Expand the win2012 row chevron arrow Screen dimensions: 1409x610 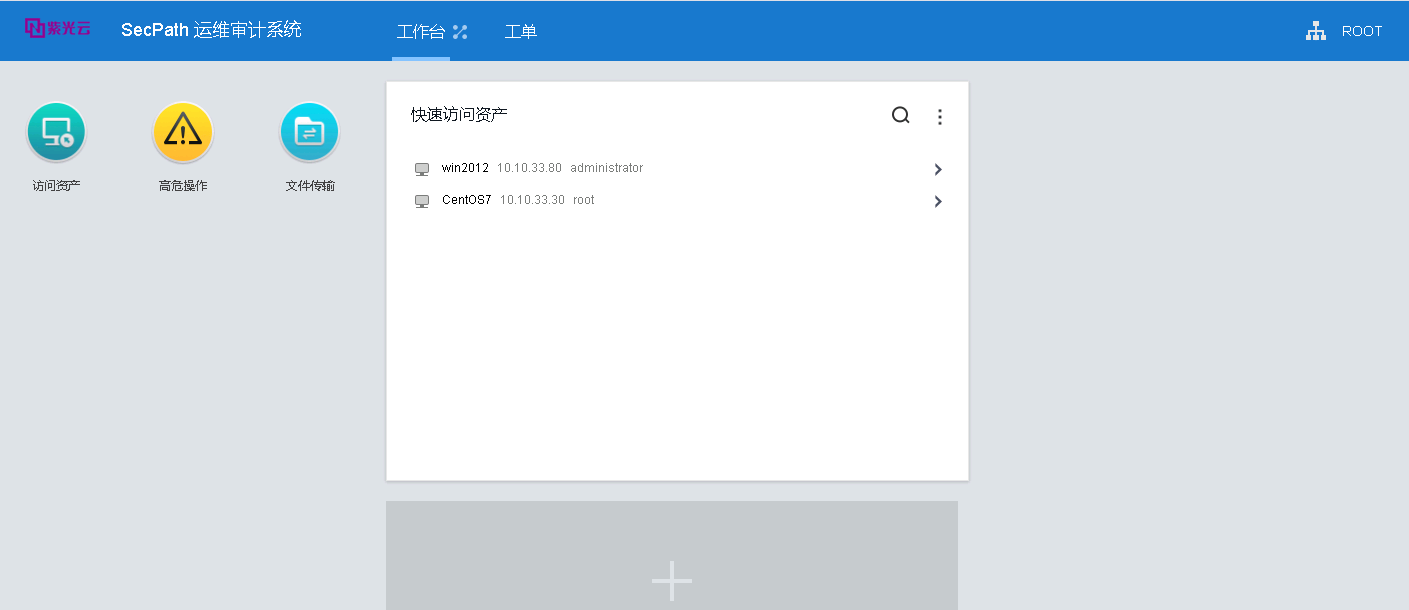coord(938,169)
